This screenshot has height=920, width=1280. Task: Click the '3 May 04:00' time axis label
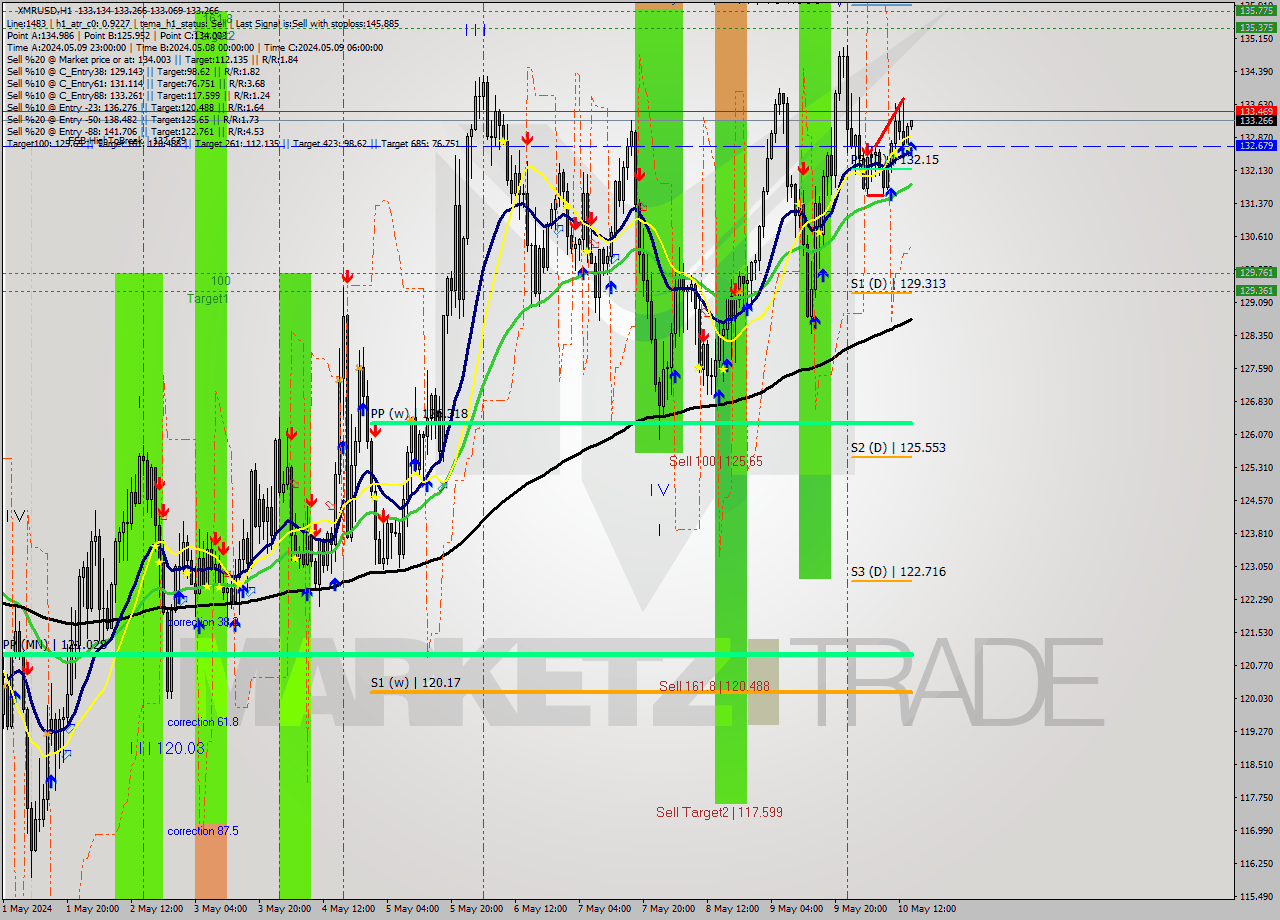(220, 909)
